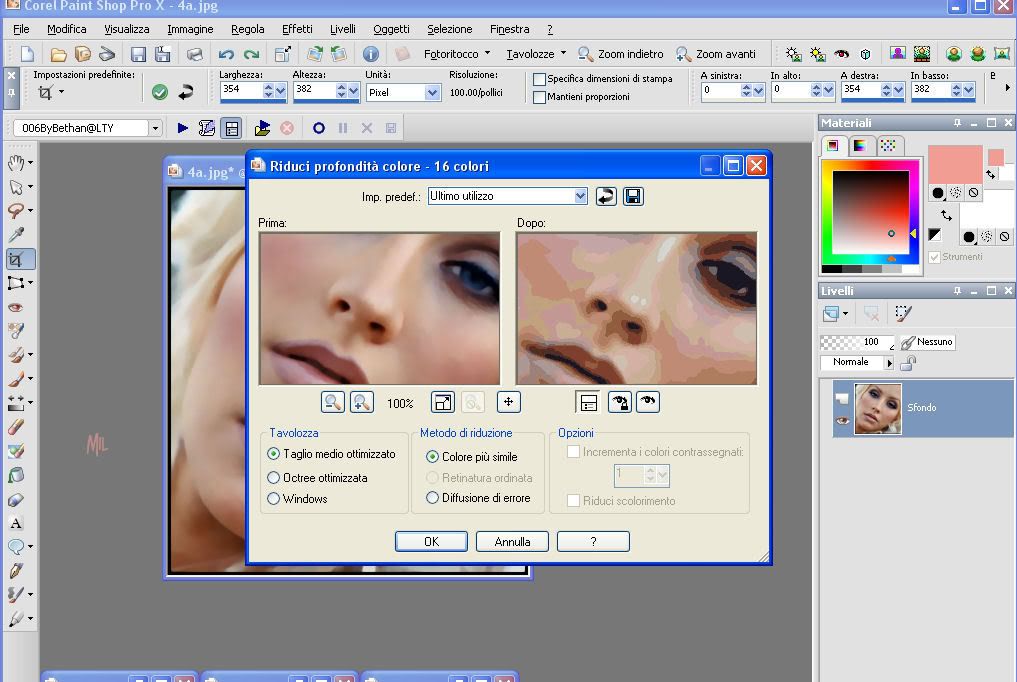
Task: Open the Modifica menu
Action: point(67,29)
